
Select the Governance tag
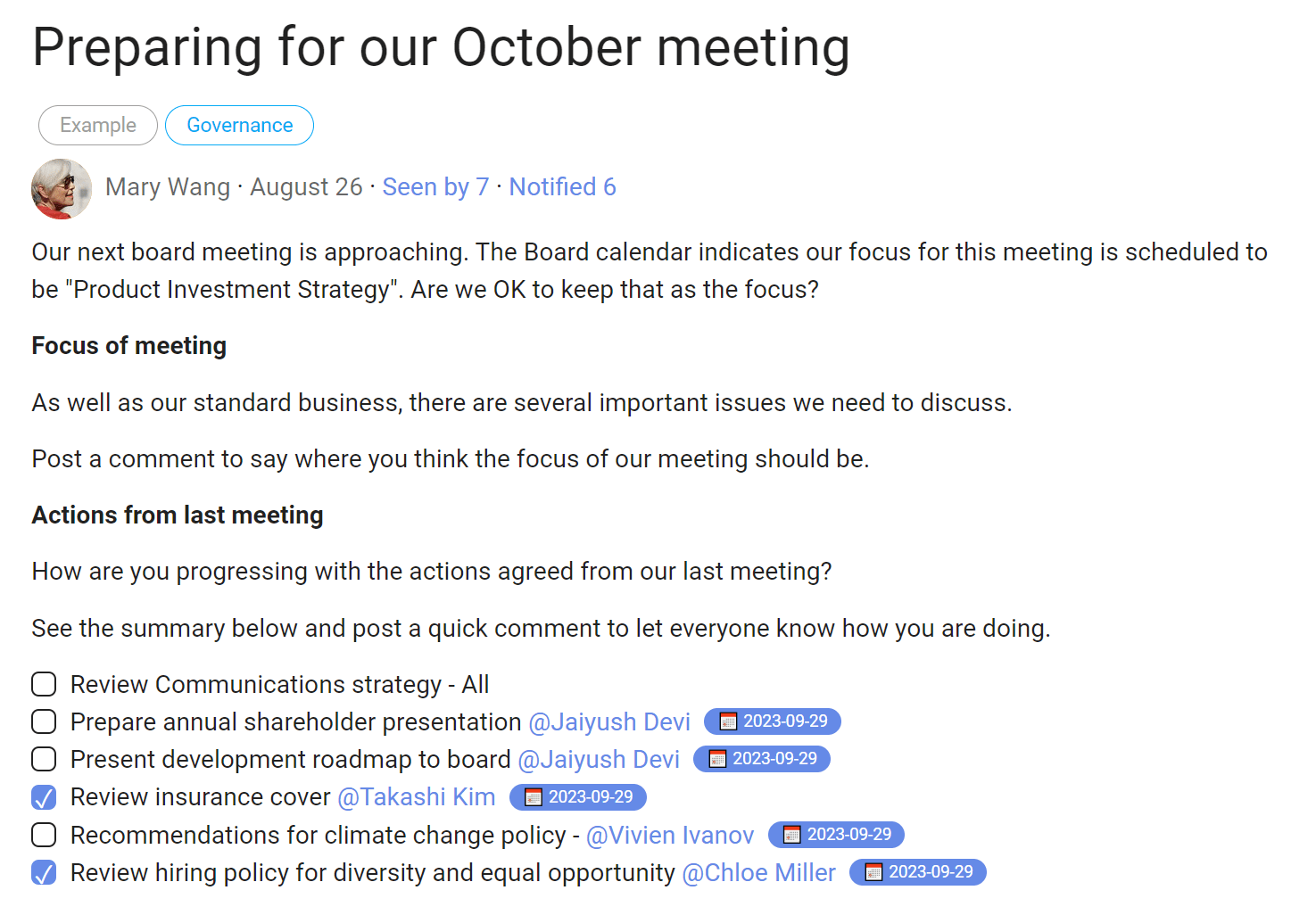(x=239, y=125)
